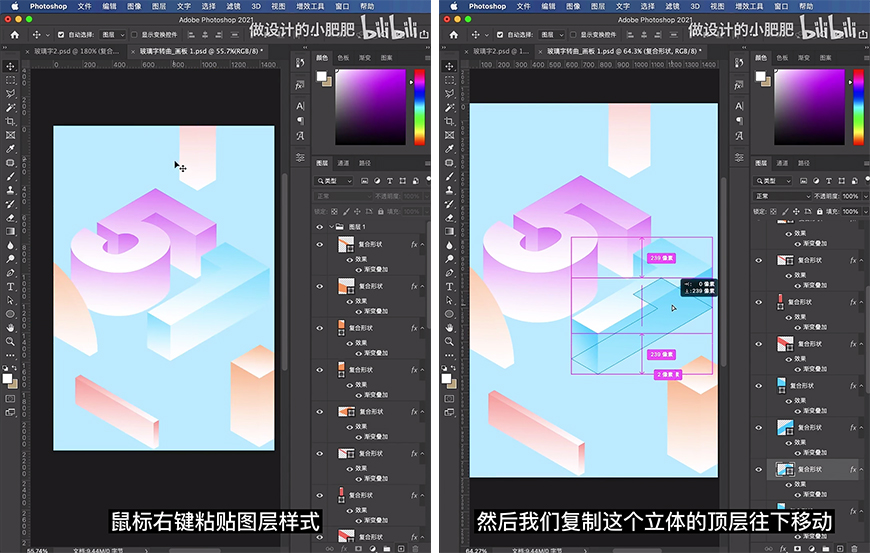This screenshot has height=553, width=870.
Task: Switch to 色板 tab in left color panel
Action: (343, 58)
